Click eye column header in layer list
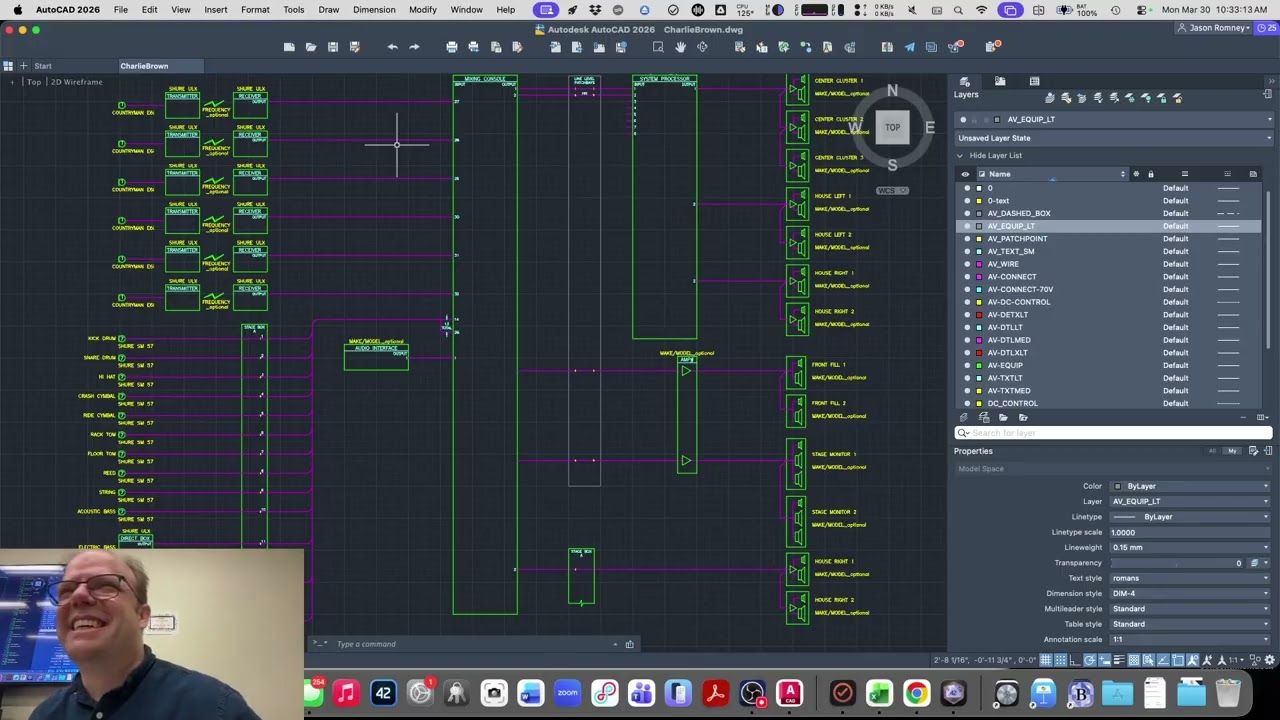This screenshot has height=720, width=1280. tap(966, 174)
